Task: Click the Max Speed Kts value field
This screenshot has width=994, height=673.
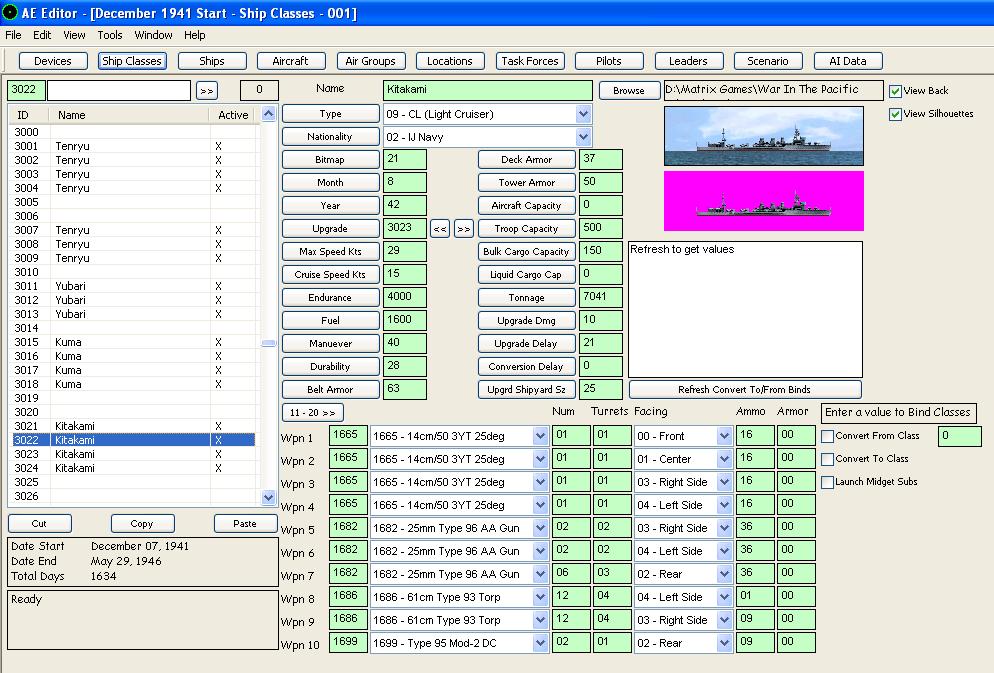Action: 404,251
